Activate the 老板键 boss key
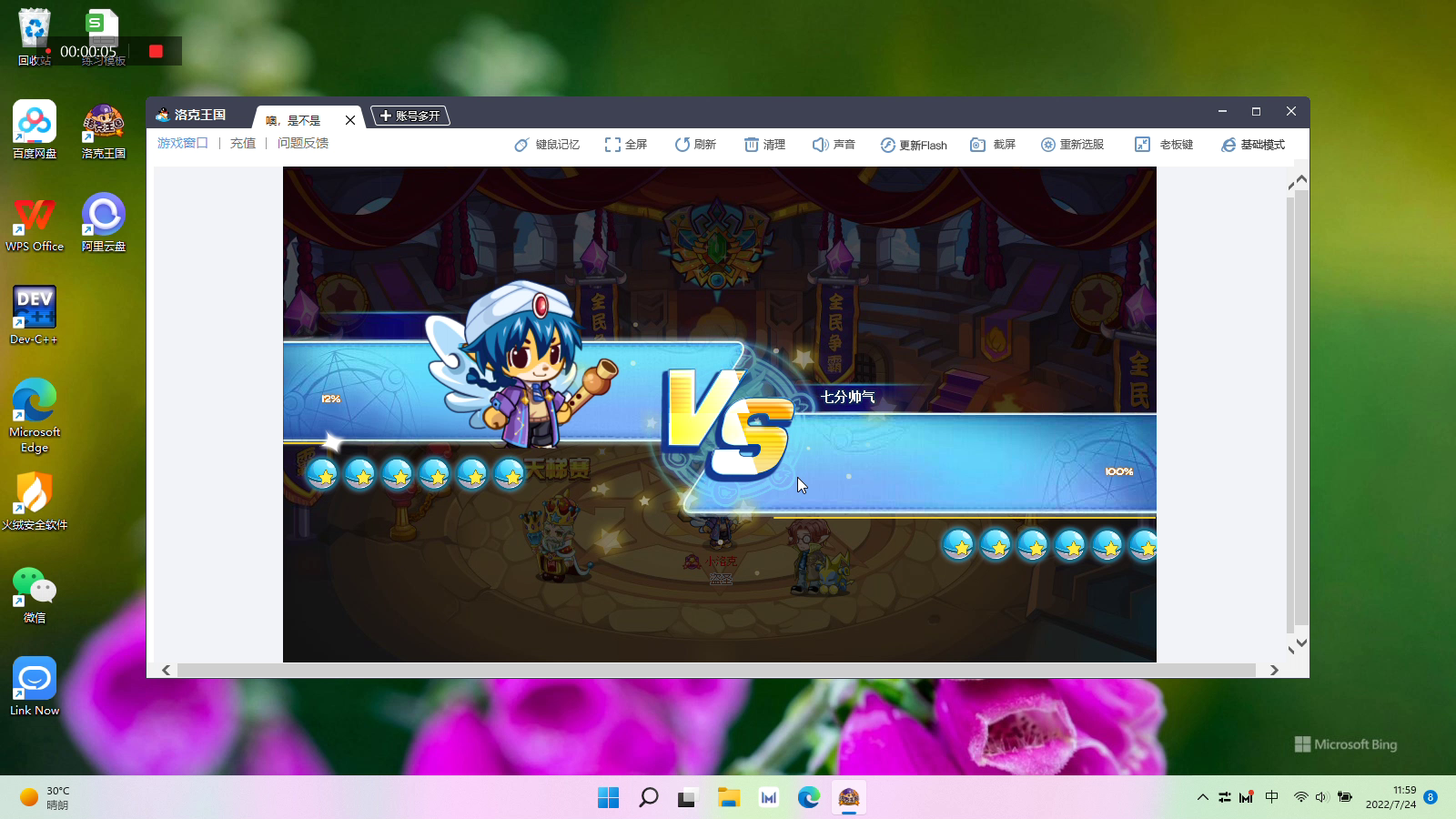This screenshot has width=1456, height=819. coord(1164,145)
